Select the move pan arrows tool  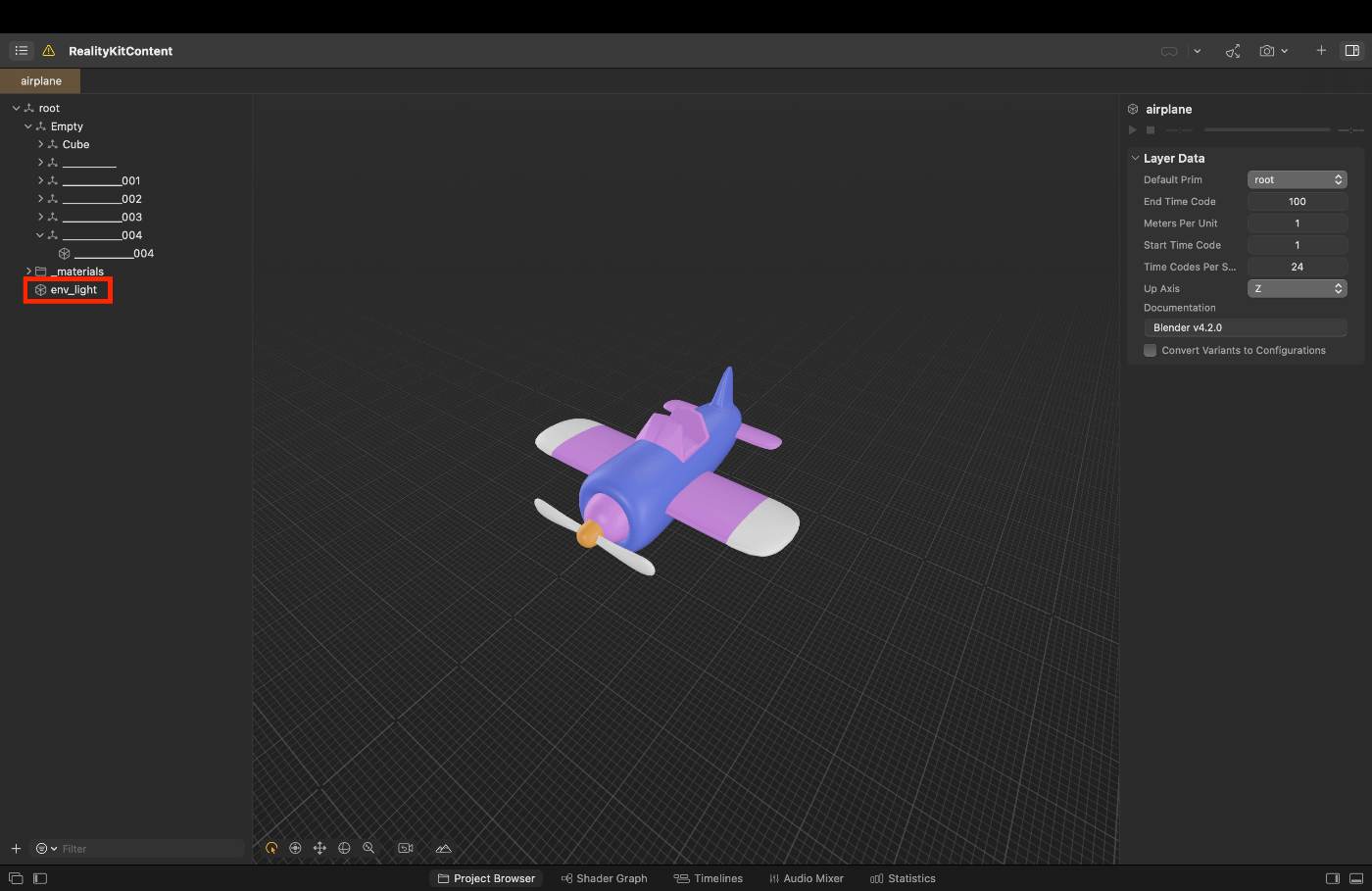(x=319, y=848)
